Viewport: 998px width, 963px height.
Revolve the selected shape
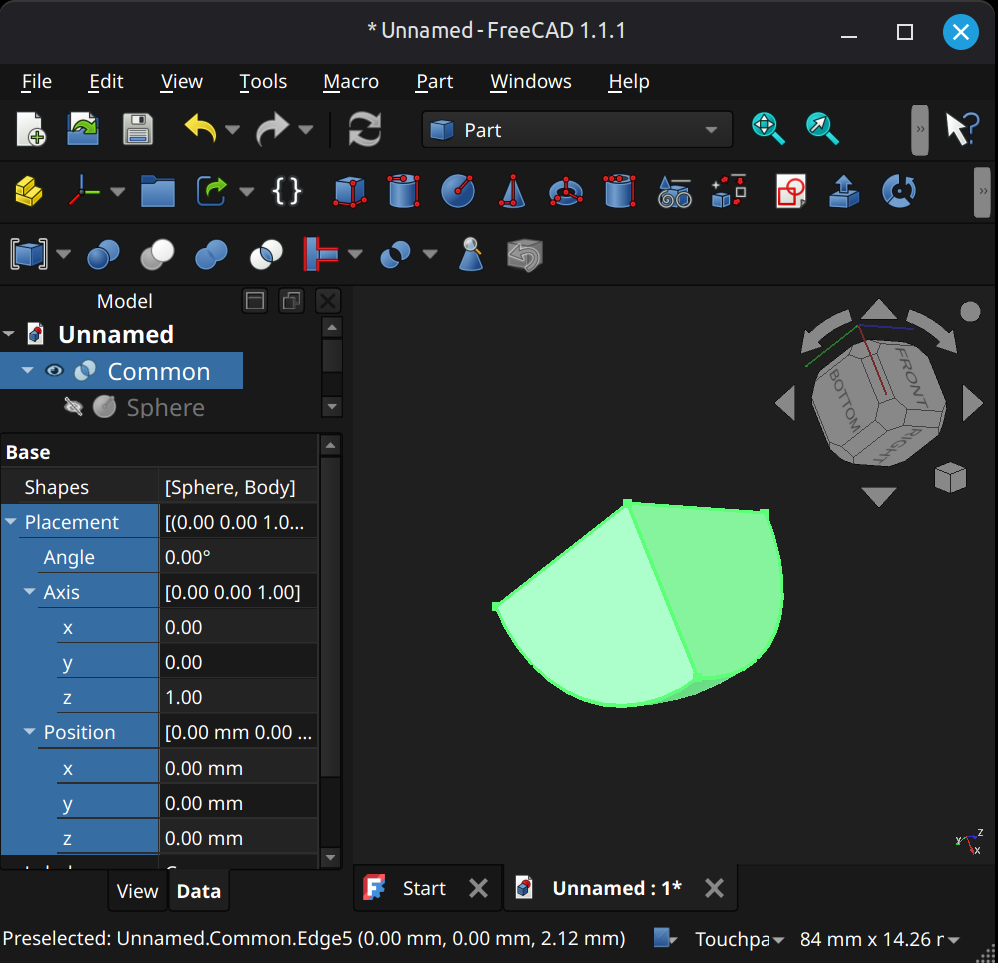coord(899,191)
